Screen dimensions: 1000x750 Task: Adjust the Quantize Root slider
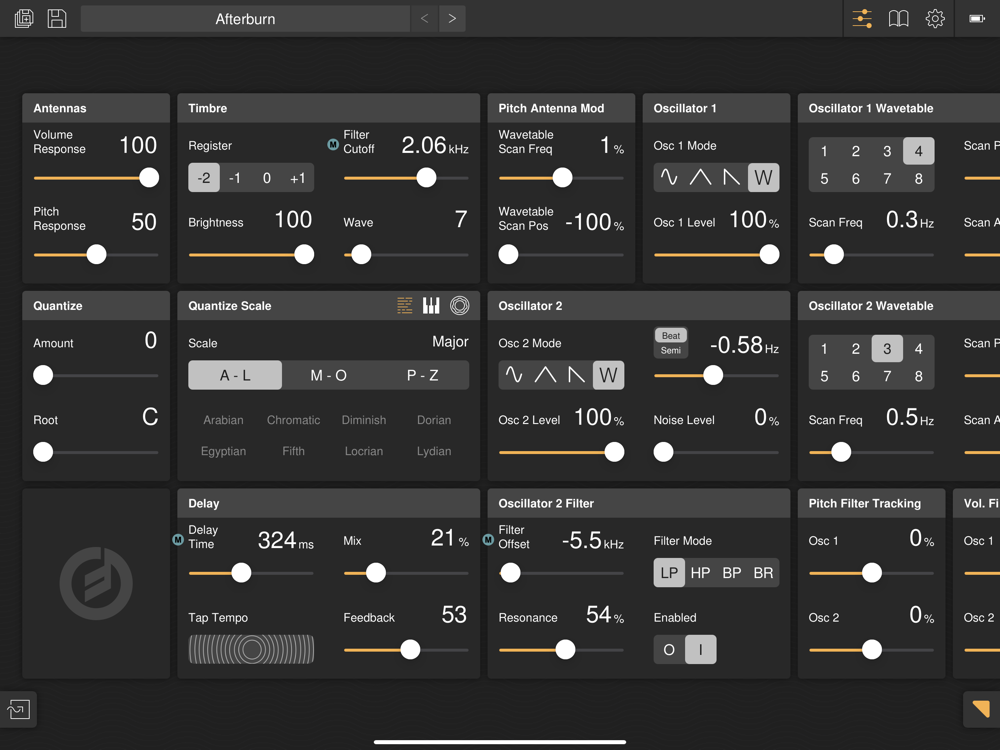96,452
